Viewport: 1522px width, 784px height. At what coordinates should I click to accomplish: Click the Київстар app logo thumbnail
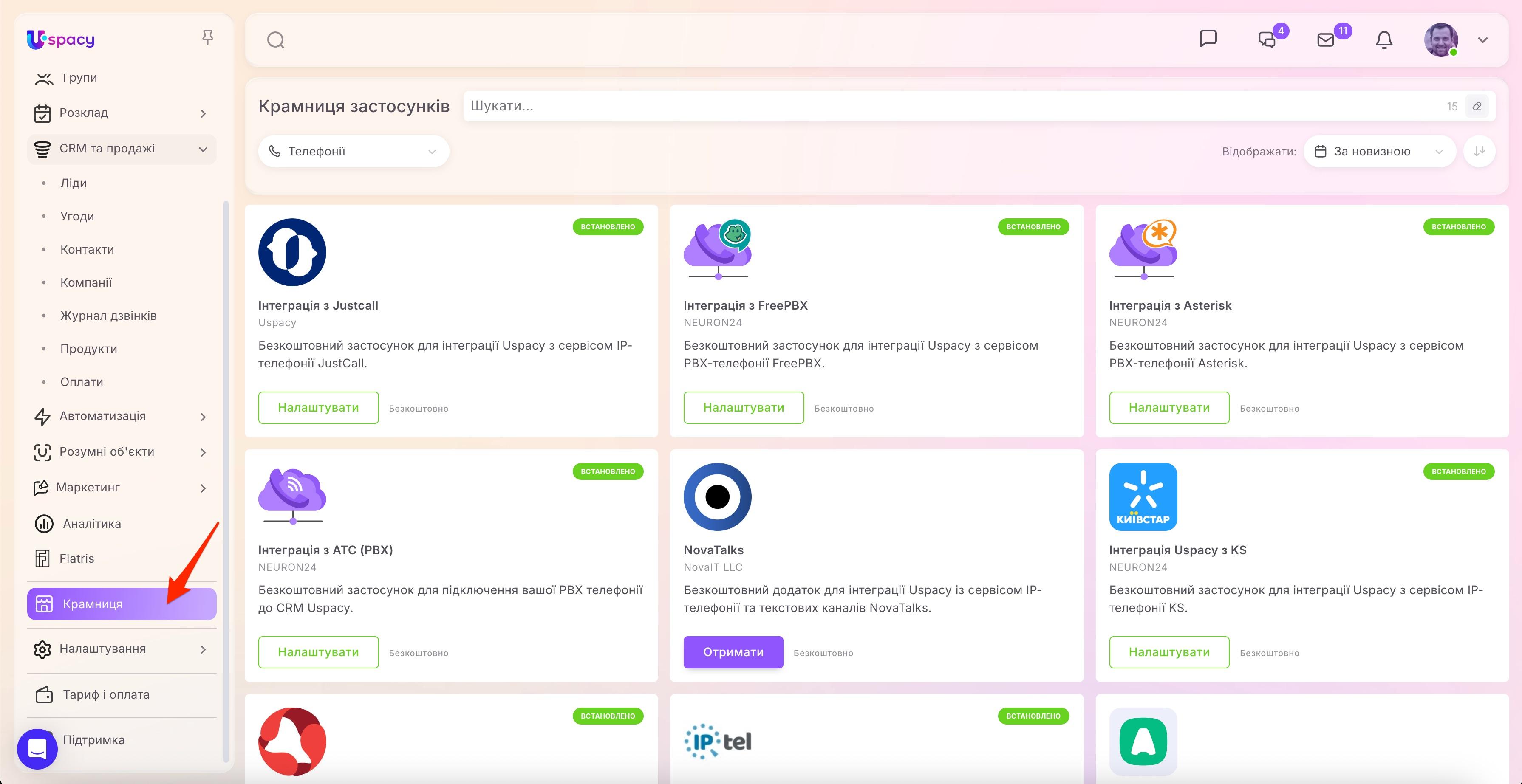coord(1143,496)
